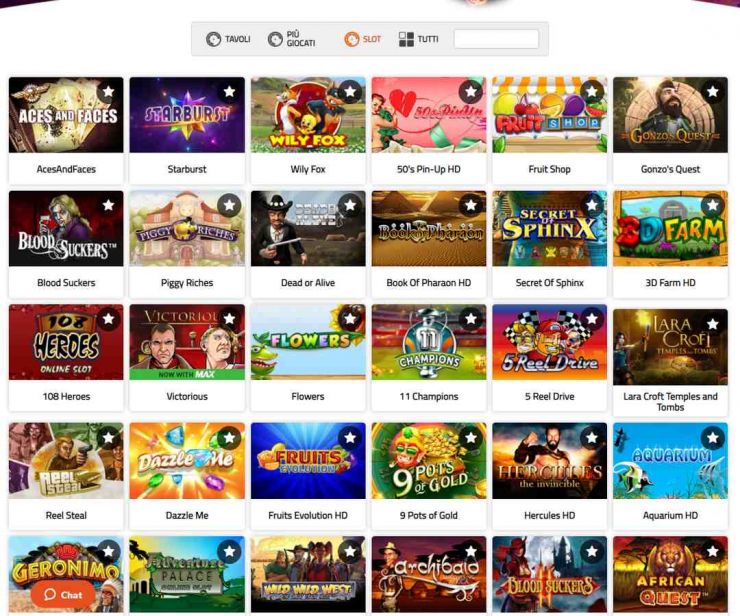Image resolution: width=740 pixels, height=616 pixels.
Task: Select the orange Slot filter icon
Action: coord(352,39)
